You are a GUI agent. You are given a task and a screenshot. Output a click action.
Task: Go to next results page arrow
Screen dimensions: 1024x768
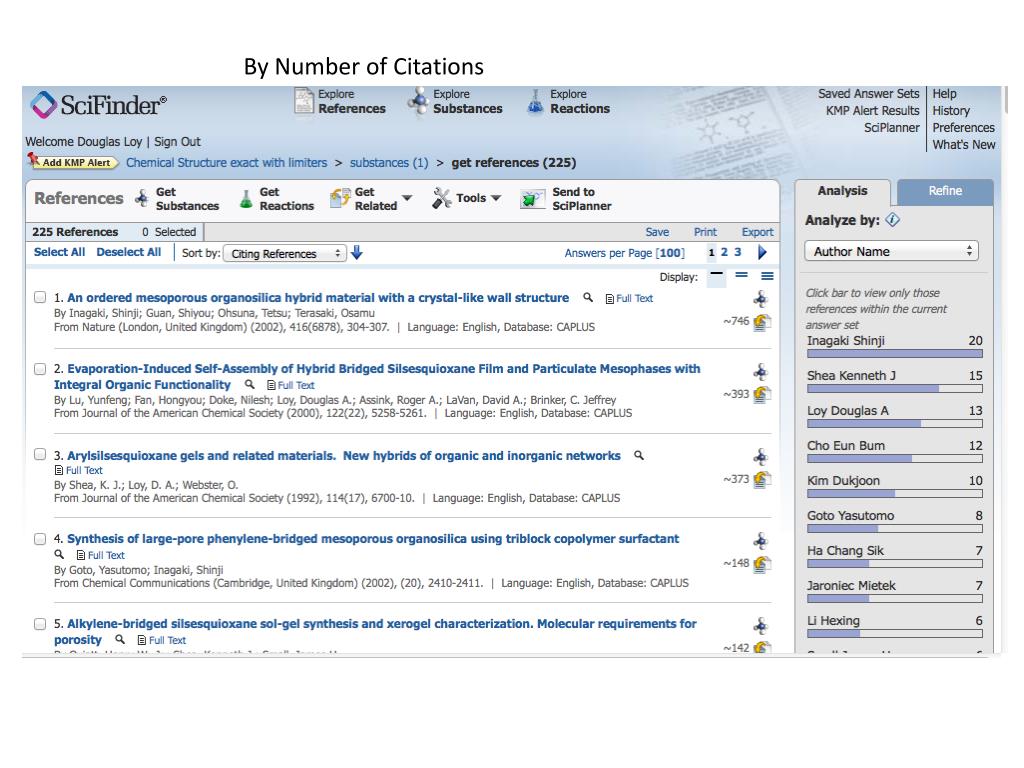point(762,253)
